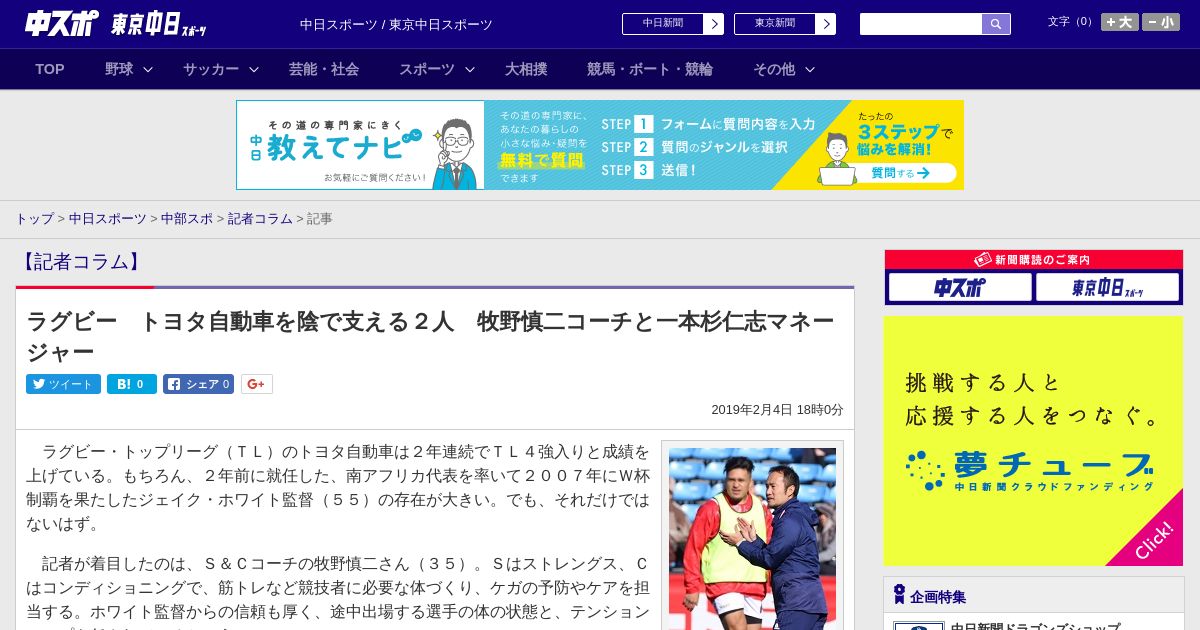The image size is (1200, 630).
Task: Decrease text size with －小 button
Action: click(1161, 22)
